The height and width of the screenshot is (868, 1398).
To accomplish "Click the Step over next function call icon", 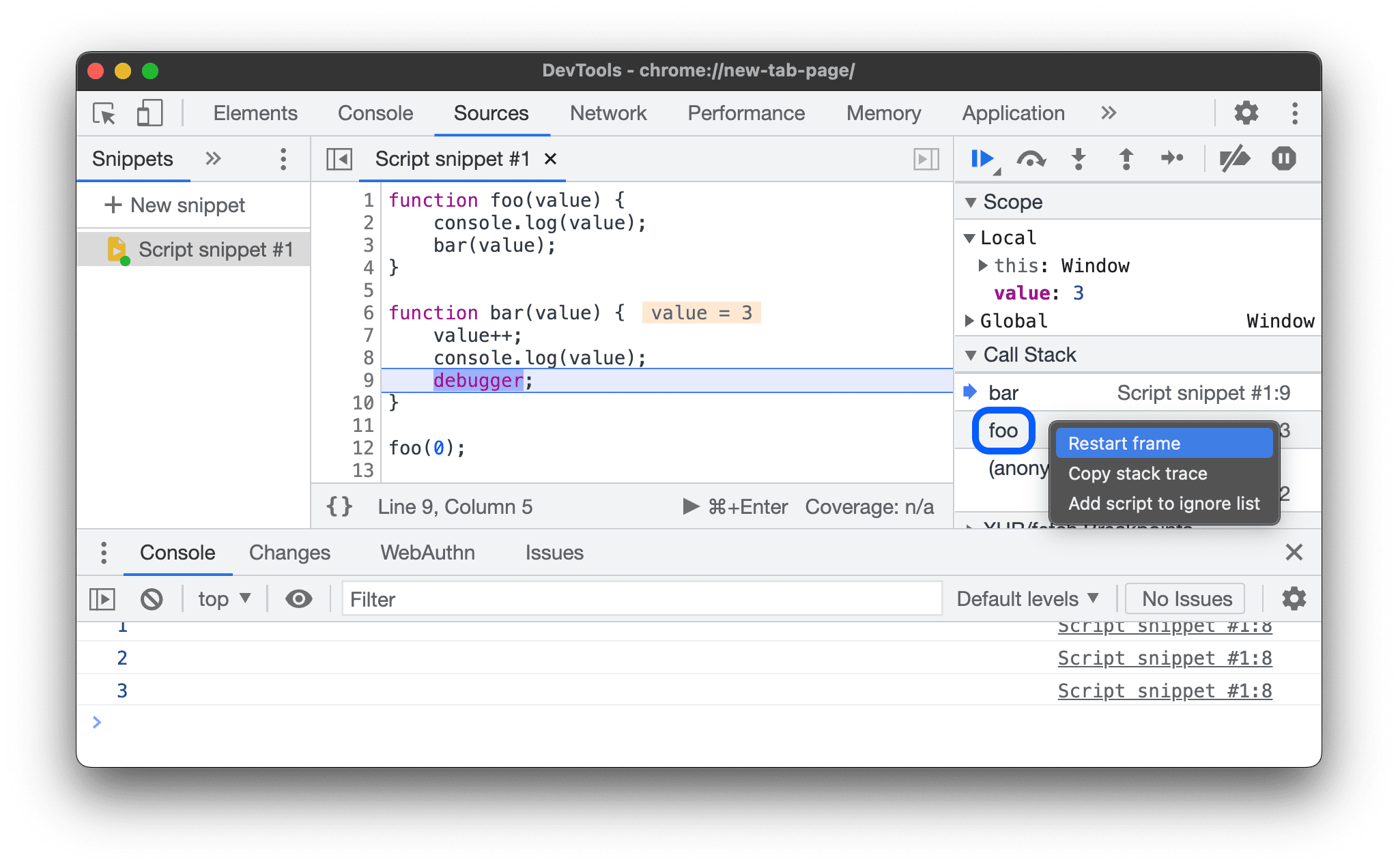I will (x=1034, y=159).
